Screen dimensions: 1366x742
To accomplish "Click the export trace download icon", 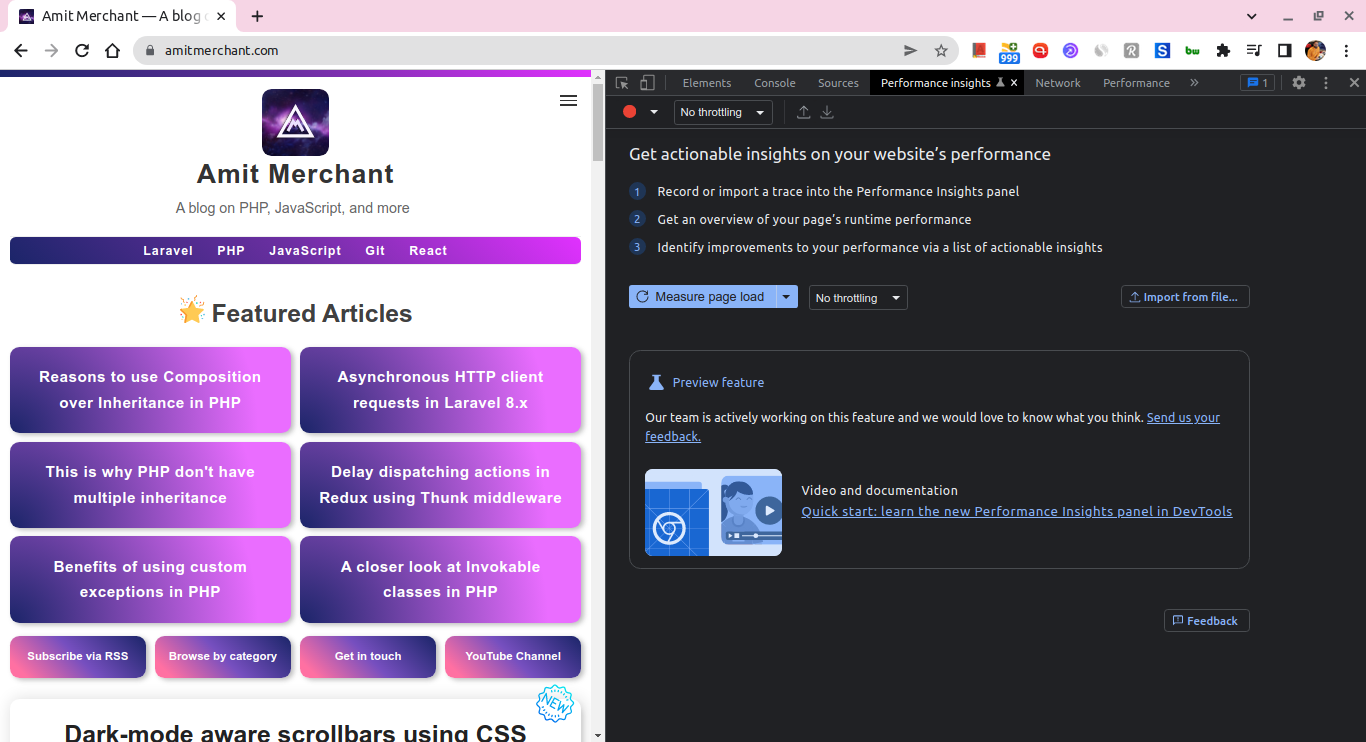I will tap(827, 112).
